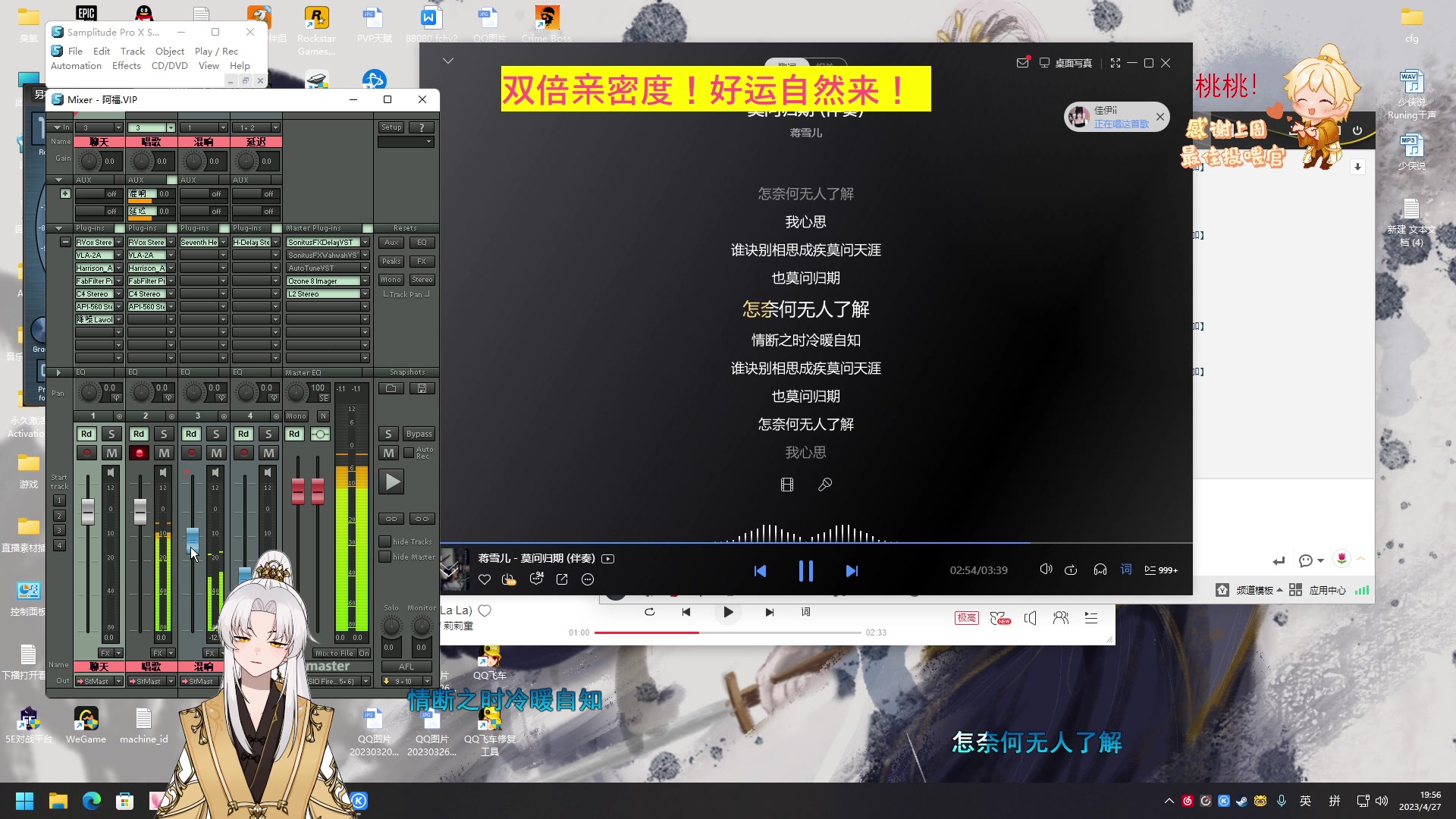Load a mixer snapshot with the folder icon

(x=391, y=388)
